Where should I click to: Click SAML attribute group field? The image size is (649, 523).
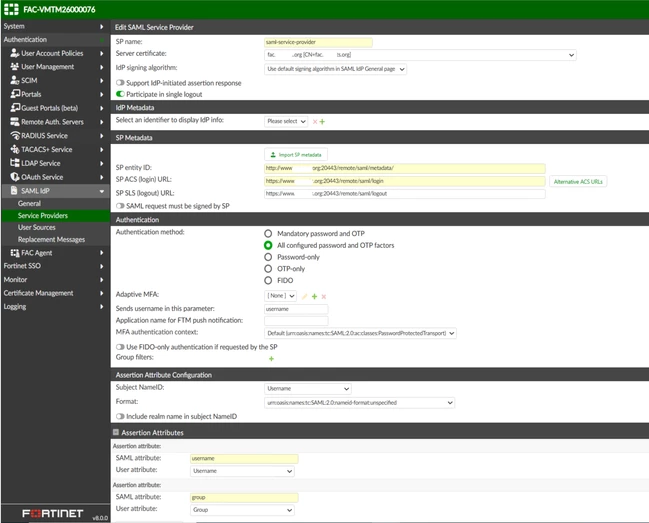point(244,497)
